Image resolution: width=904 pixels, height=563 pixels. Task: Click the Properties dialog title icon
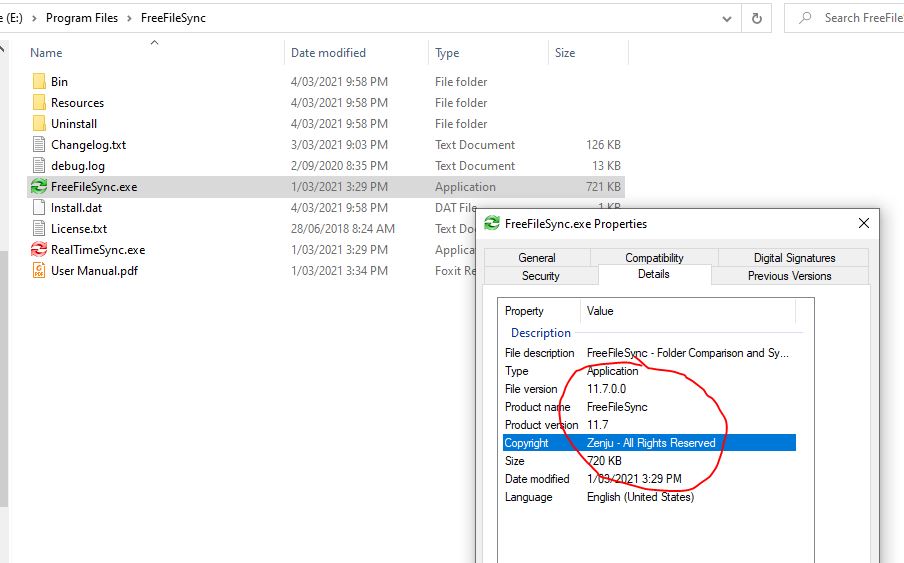[x=492, y=223]
